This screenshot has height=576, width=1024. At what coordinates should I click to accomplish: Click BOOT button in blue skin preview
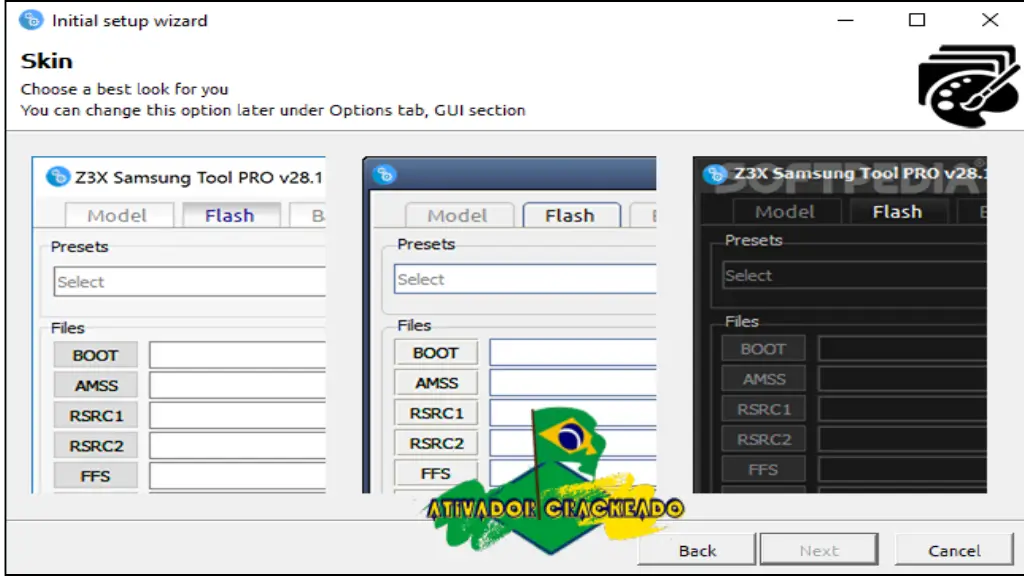(436, 353)
